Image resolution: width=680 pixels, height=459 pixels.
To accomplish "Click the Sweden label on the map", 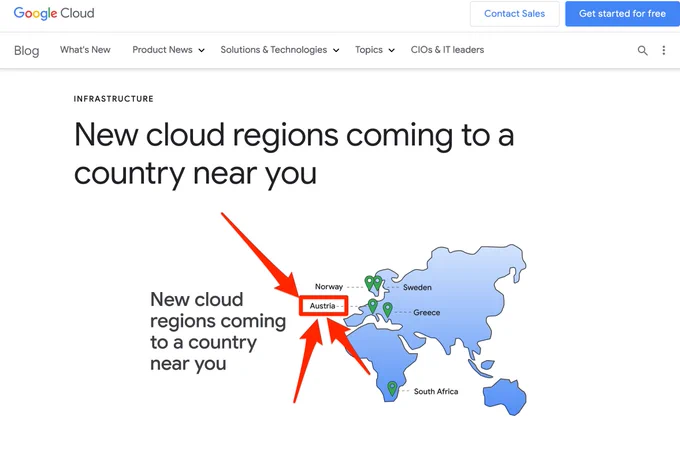I will click(x=417, y=287).
